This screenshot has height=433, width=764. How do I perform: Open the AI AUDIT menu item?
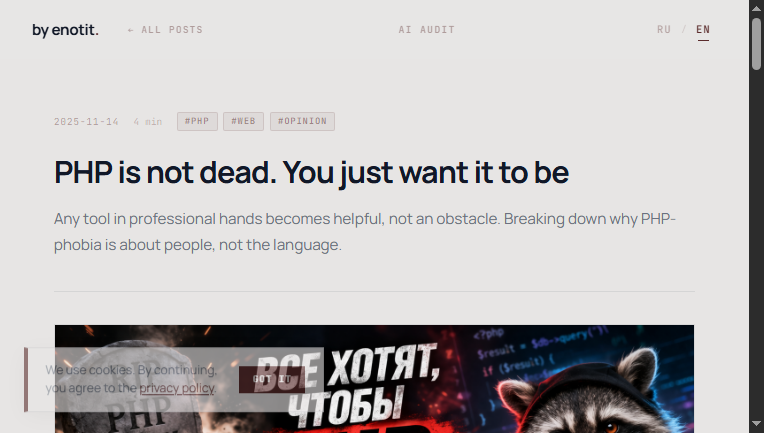(426, 30)
